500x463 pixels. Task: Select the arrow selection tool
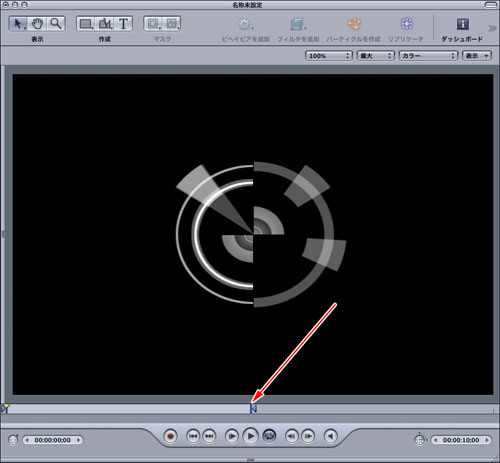pyautogui.click(x=18, y=24)
